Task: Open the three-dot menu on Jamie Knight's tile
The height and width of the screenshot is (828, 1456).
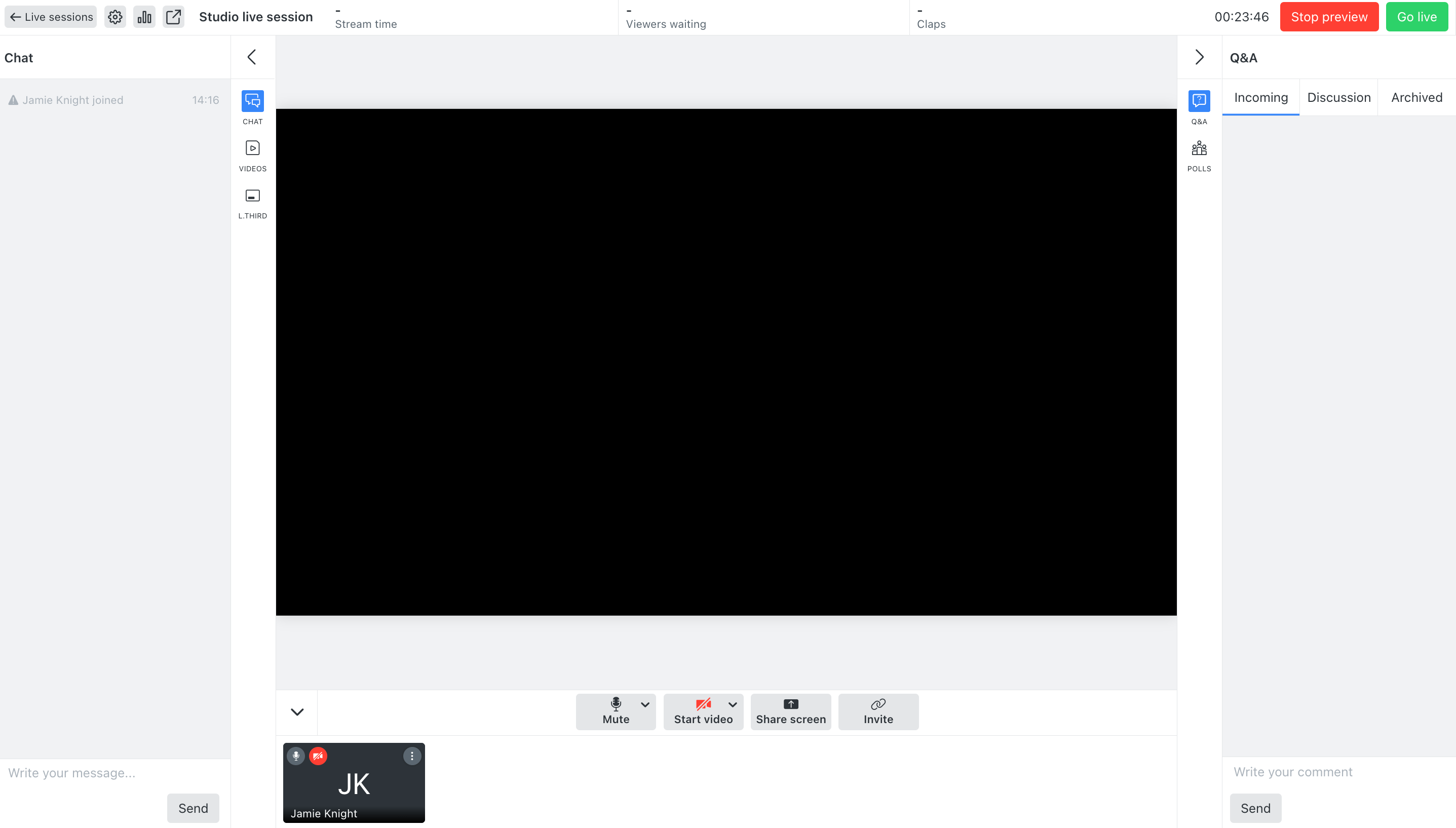Action: coord(411,756)
